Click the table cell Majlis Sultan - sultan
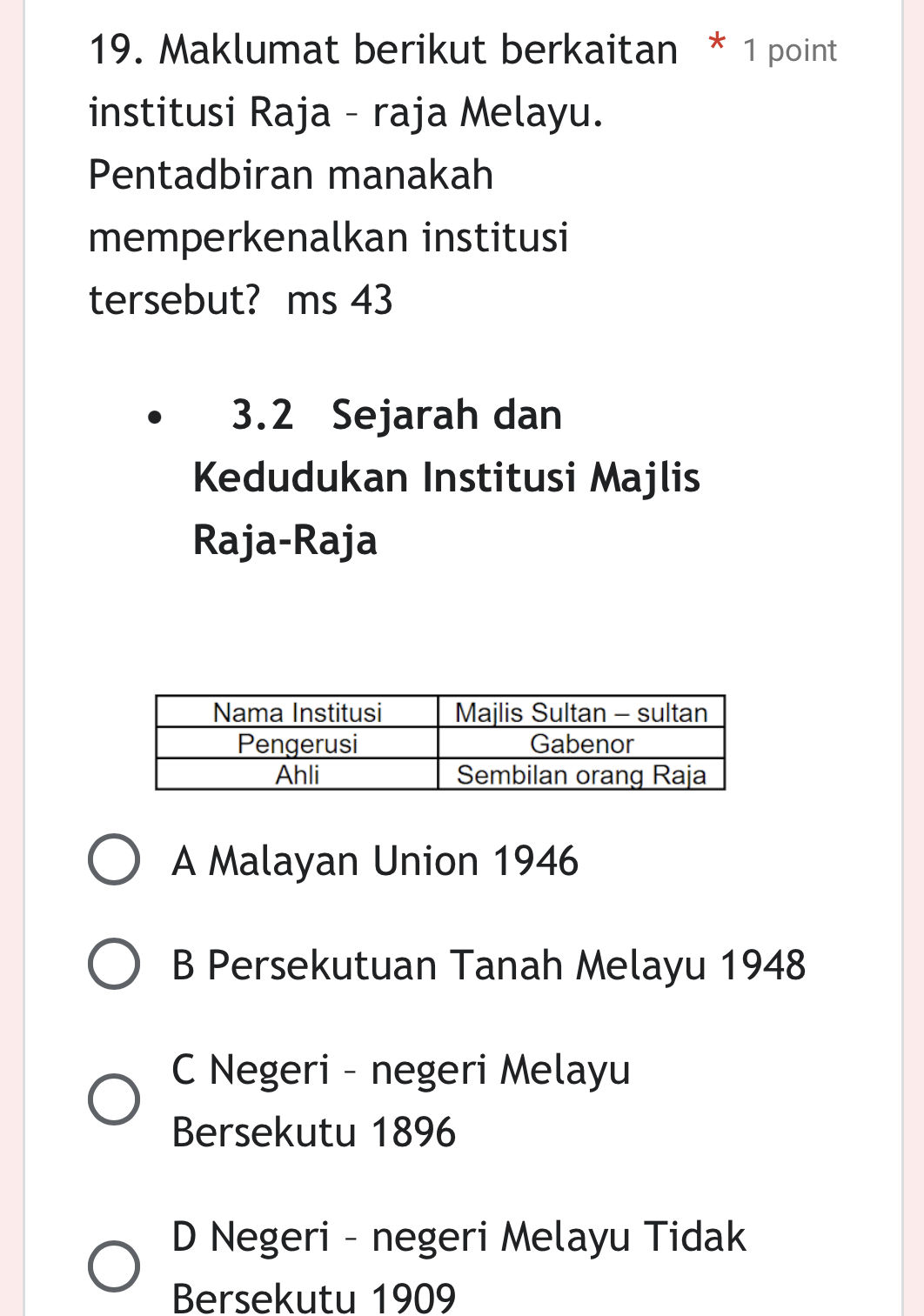924x1316 pixels. pyautogui.click(x=580, y=712)
